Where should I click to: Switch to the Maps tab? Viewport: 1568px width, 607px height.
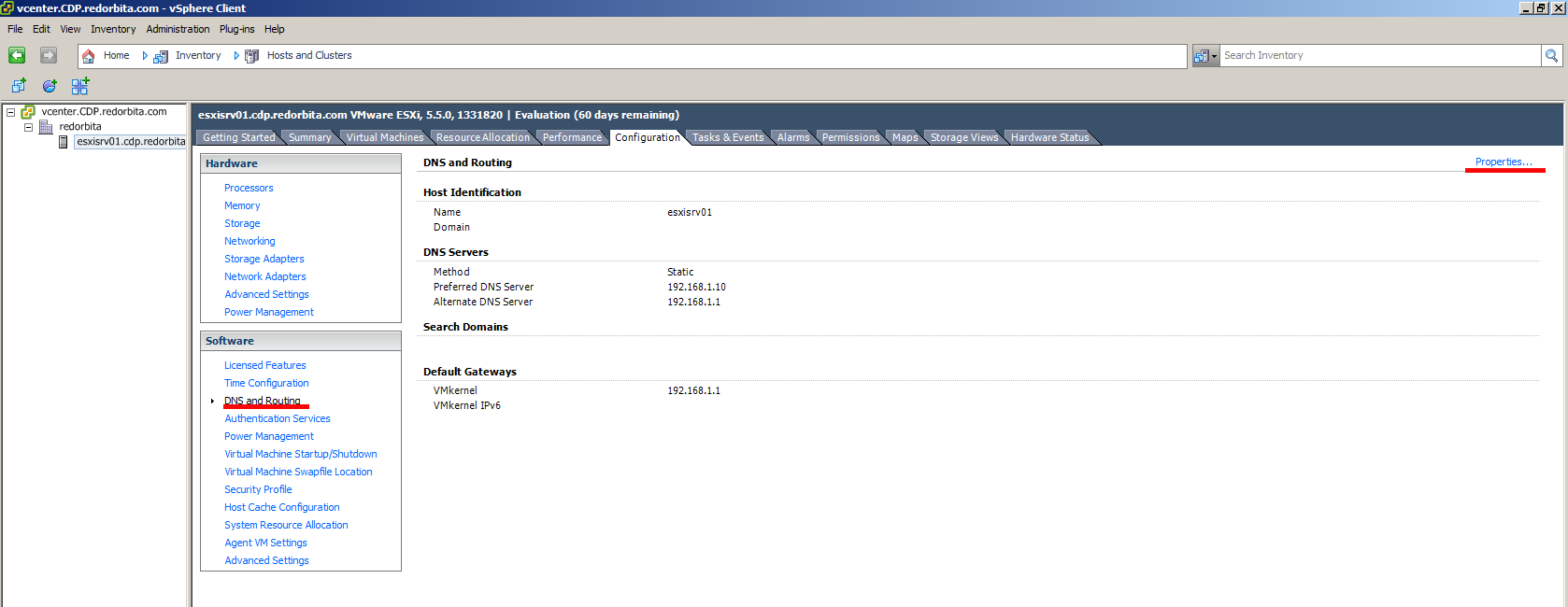coord(905,137)
